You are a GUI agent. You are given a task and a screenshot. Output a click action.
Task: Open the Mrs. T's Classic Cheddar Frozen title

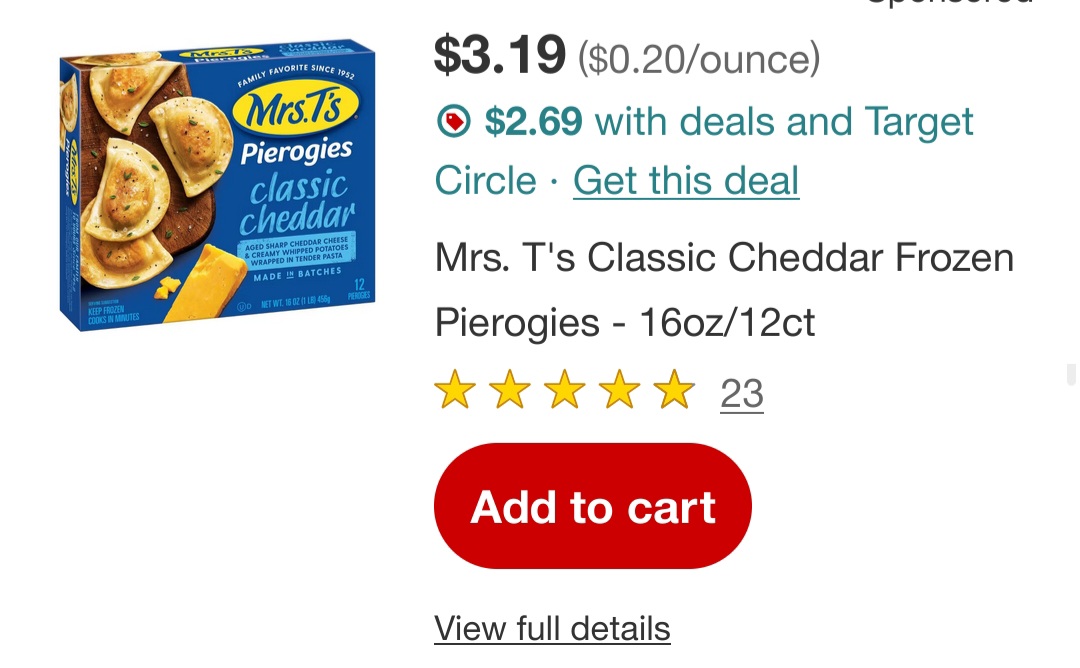(724, 258)
